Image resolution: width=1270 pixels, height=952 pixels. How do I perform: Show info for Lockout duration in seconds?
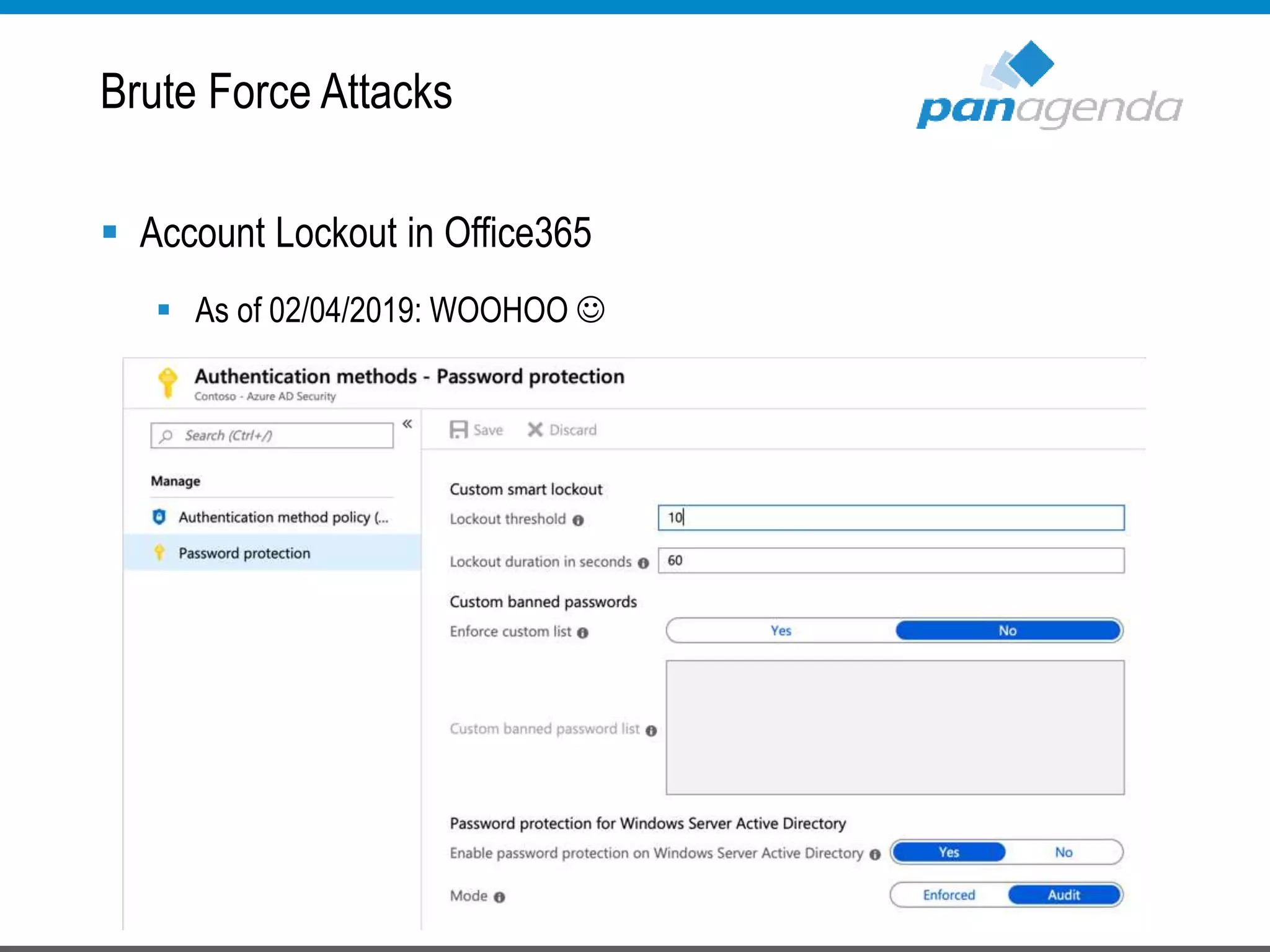[643, 563]
